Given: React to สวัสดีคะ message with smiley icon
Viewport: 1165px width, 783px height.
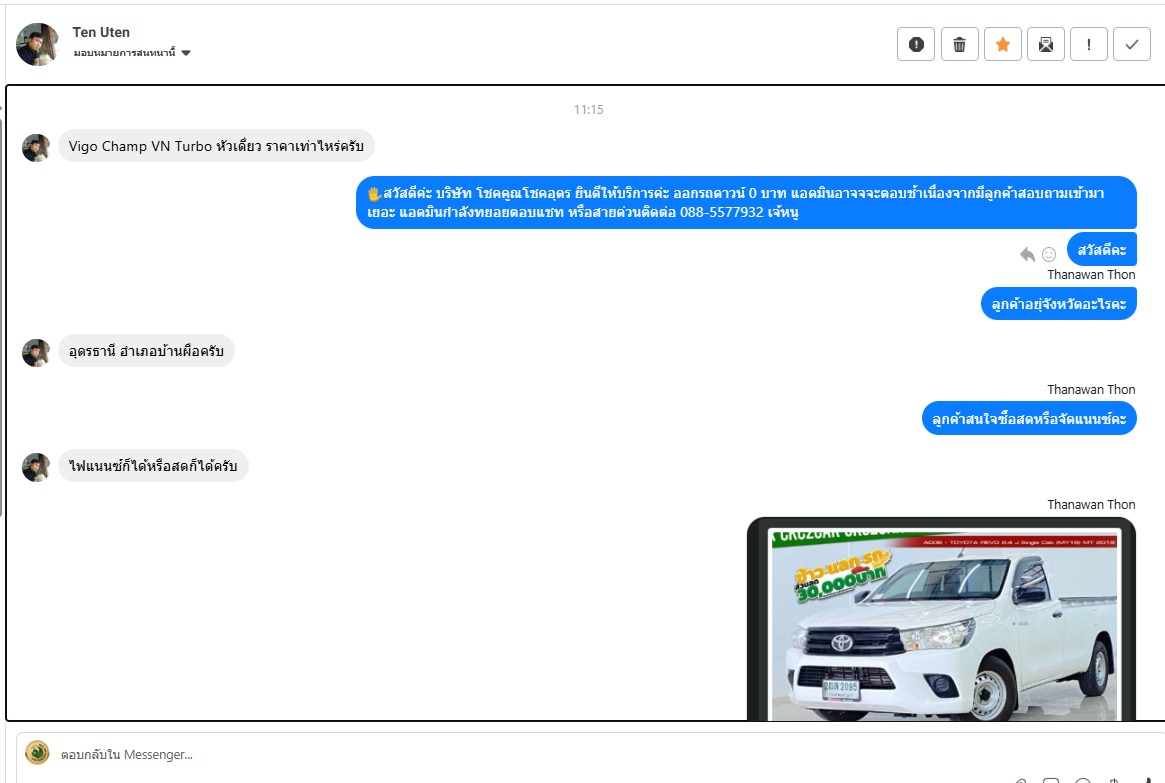Looking at the screenshot, I should pyautogui.click(x=1049, y=255).
